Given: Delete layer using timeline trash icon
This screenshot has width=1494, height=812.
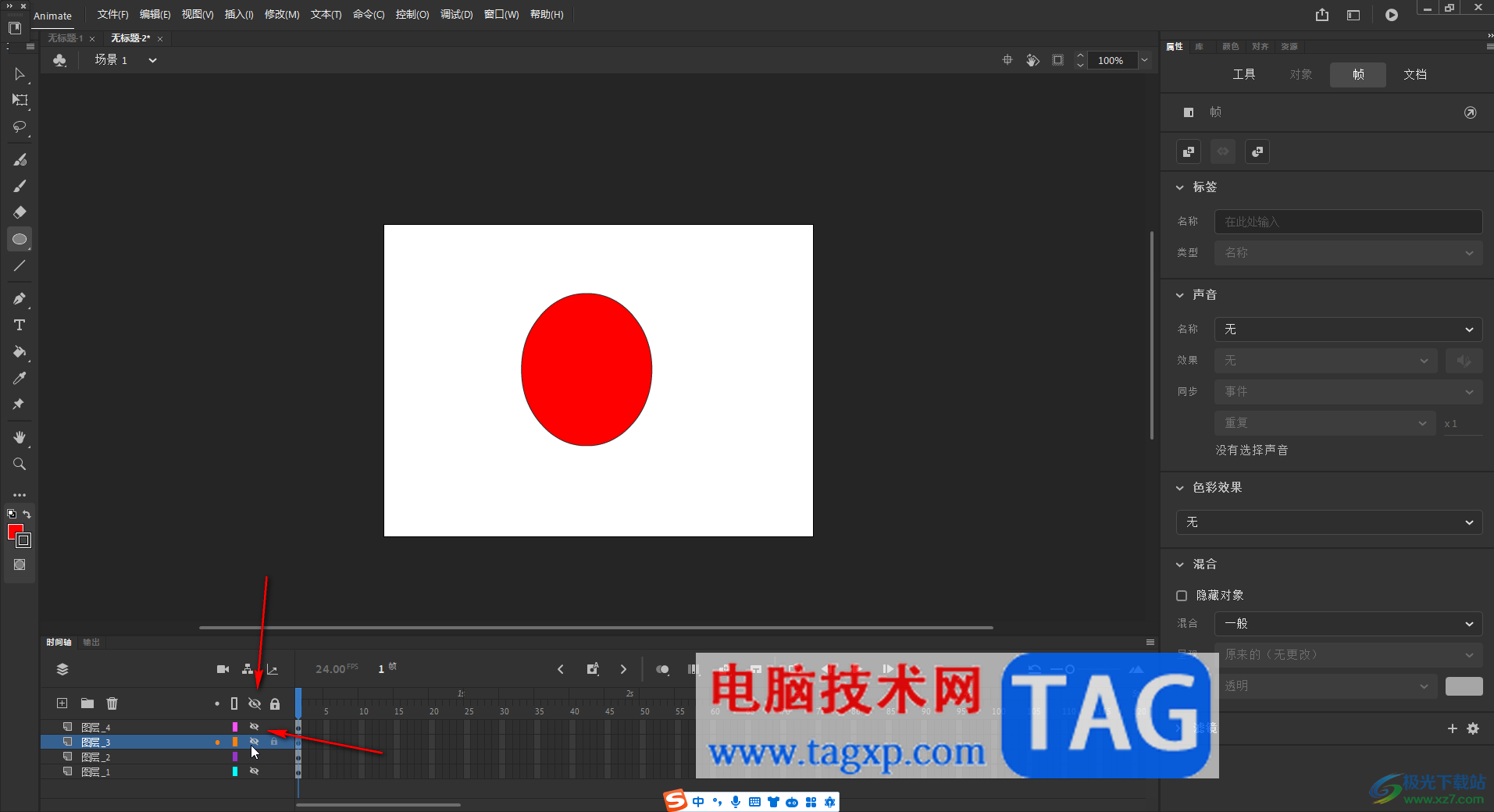Looking at the screenshot, I should (112, 703).
